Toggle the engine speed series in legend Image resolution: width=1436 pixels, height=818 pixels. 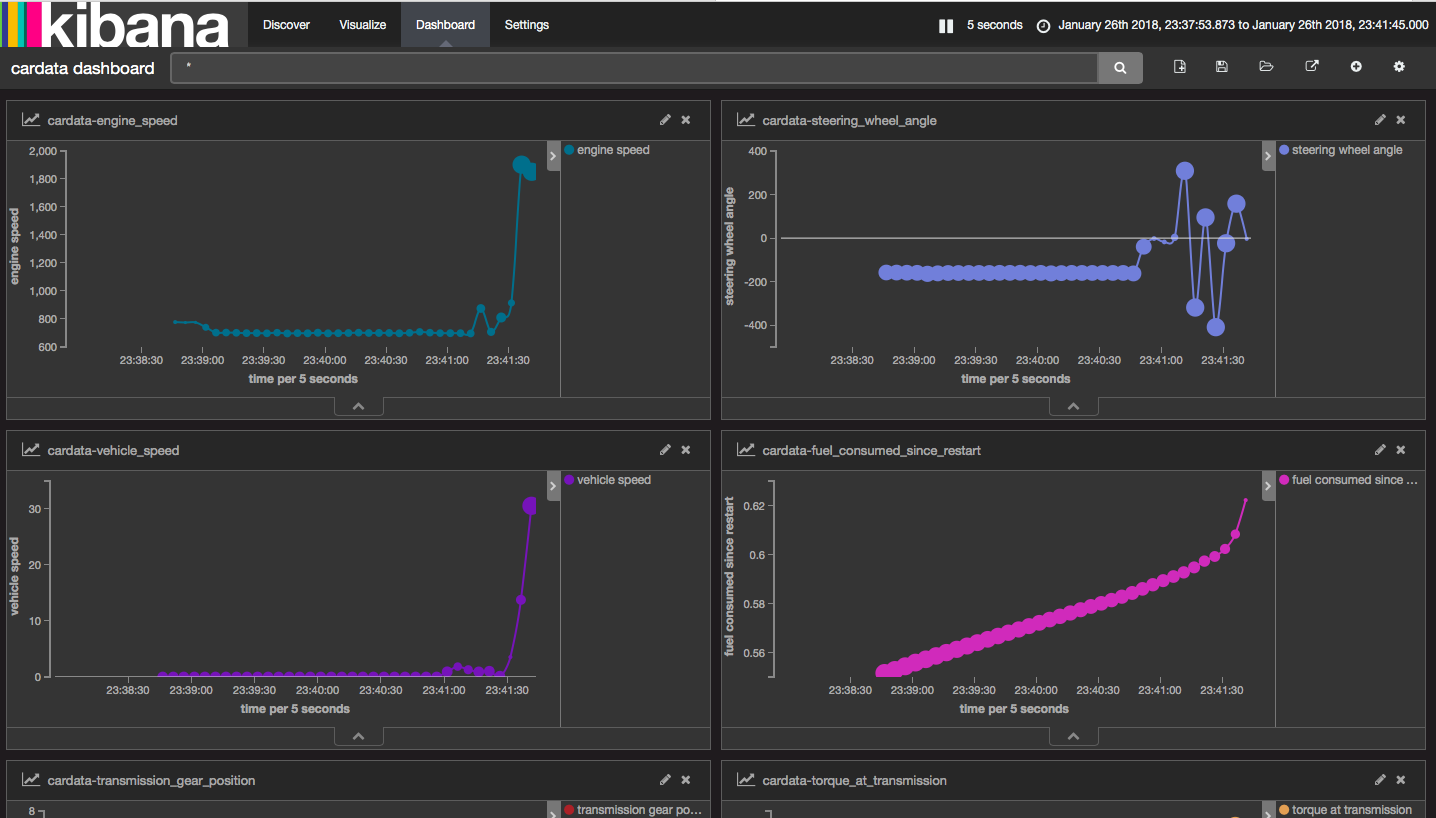(608, 150)
